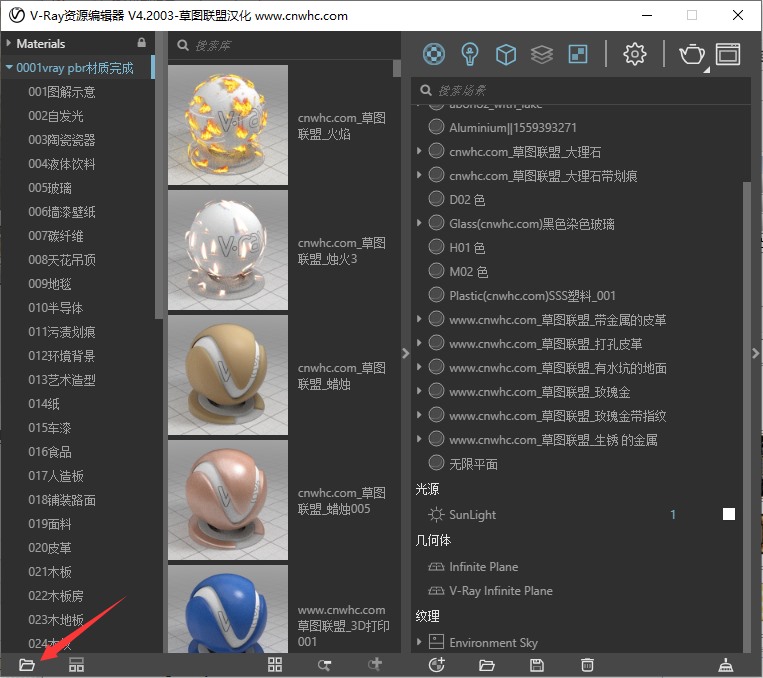This screenshot has width=763, height=678.
Task: Select the 023木地板 category
Action: [x=56, y=620]
